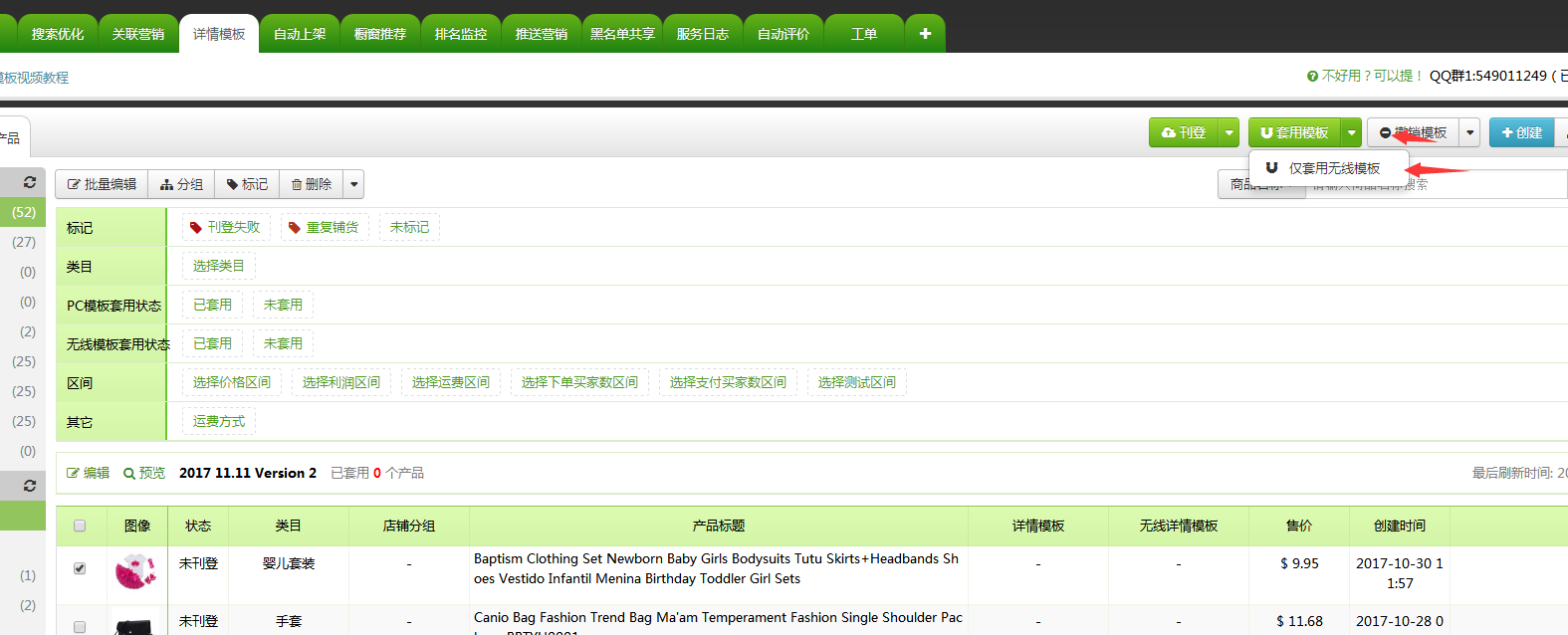Click the 编辑 template link
The image size is (1568, 635).
point(88,473)
